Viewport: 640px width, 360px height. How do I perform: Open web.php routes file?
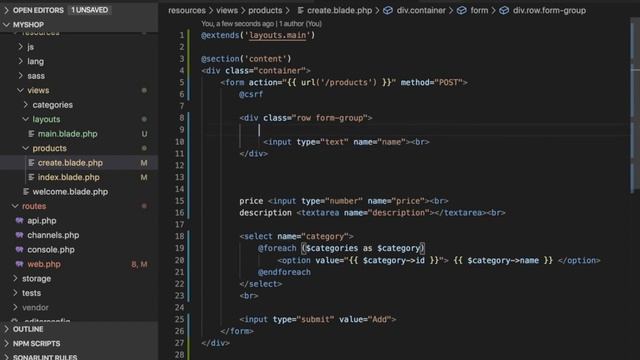click(x=44, y=264)
